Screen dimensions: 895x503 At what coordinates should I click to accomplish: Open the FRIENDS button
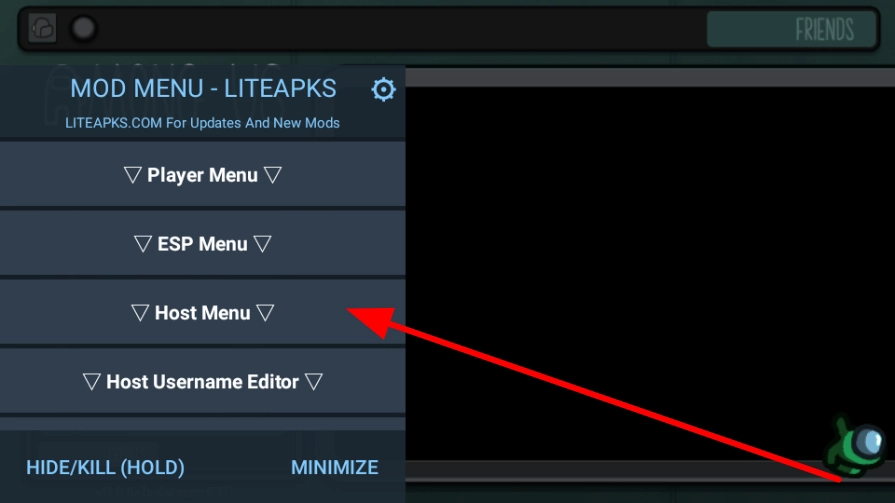tap(792, 29)
